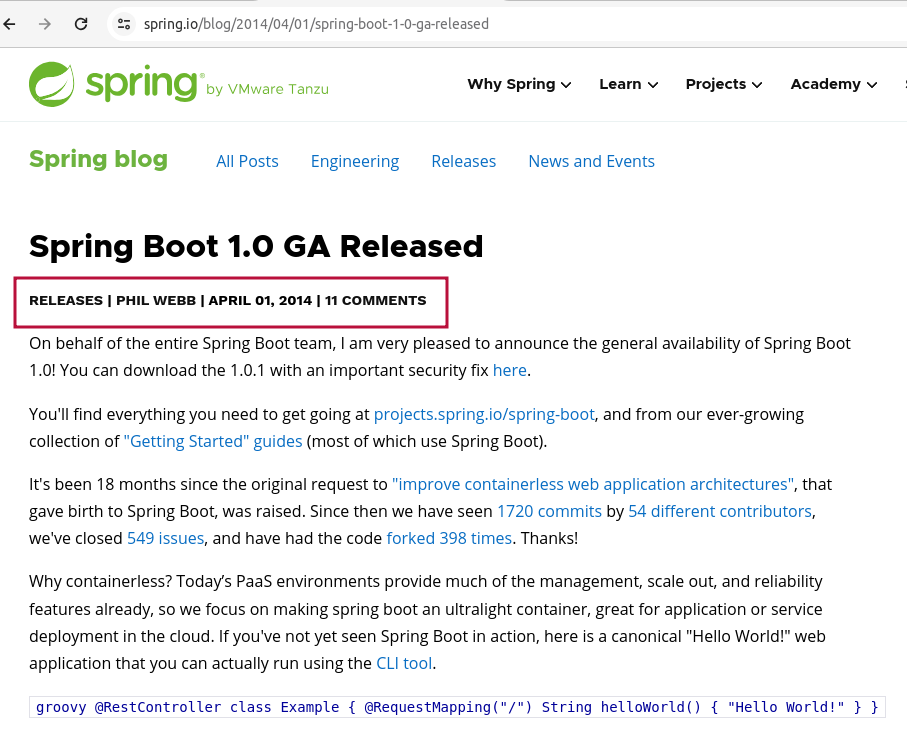Open the 549 issues link

pyautogui.click(x=165, y=538)
